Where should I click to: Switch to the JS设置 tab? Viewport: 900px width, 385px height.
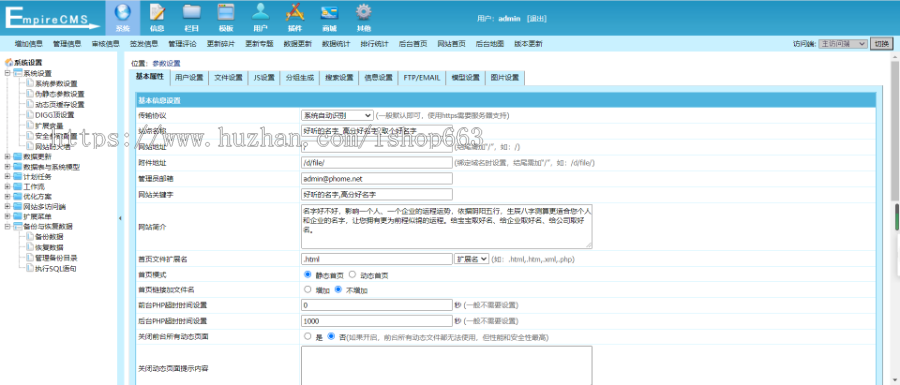coord(264,77)
